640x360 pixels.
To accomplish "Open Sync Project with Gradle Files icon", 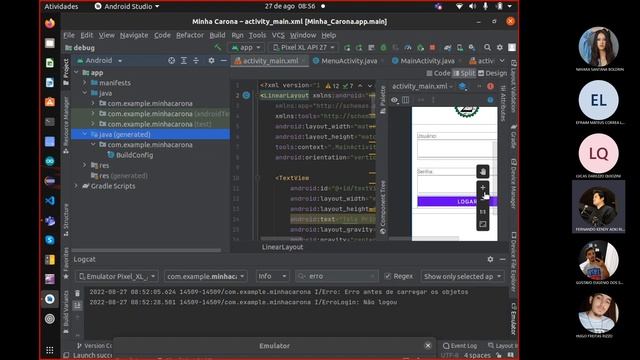I will tap(448, 48).
